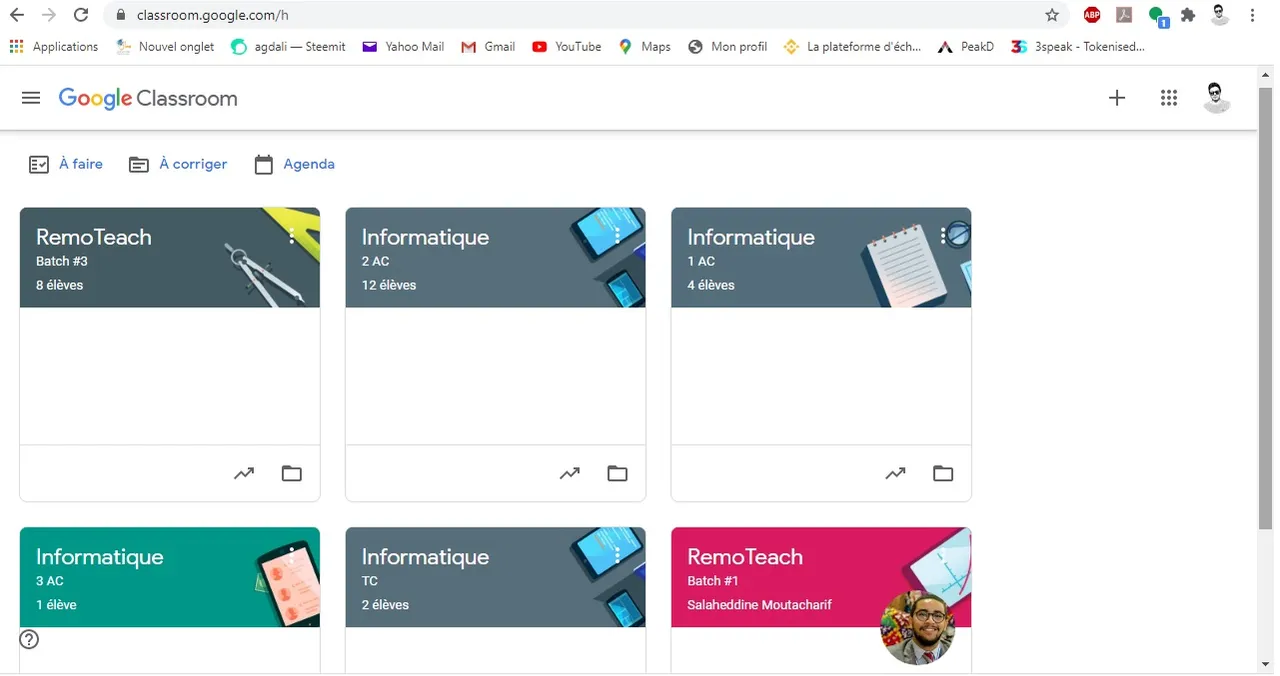Viewport: 1280px width, 676px height.
Task: Open three-dot options on RemoTeach Batch #3 card
Action: coord(291,236)
